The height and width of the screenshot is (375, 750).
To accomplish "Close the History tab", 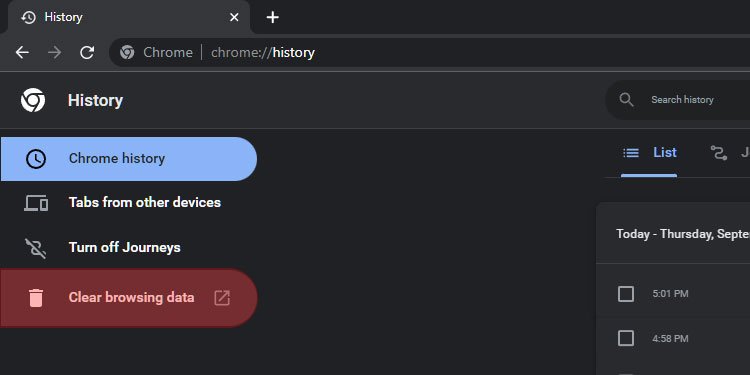I will pyautogui.click(x=234, y=17).
